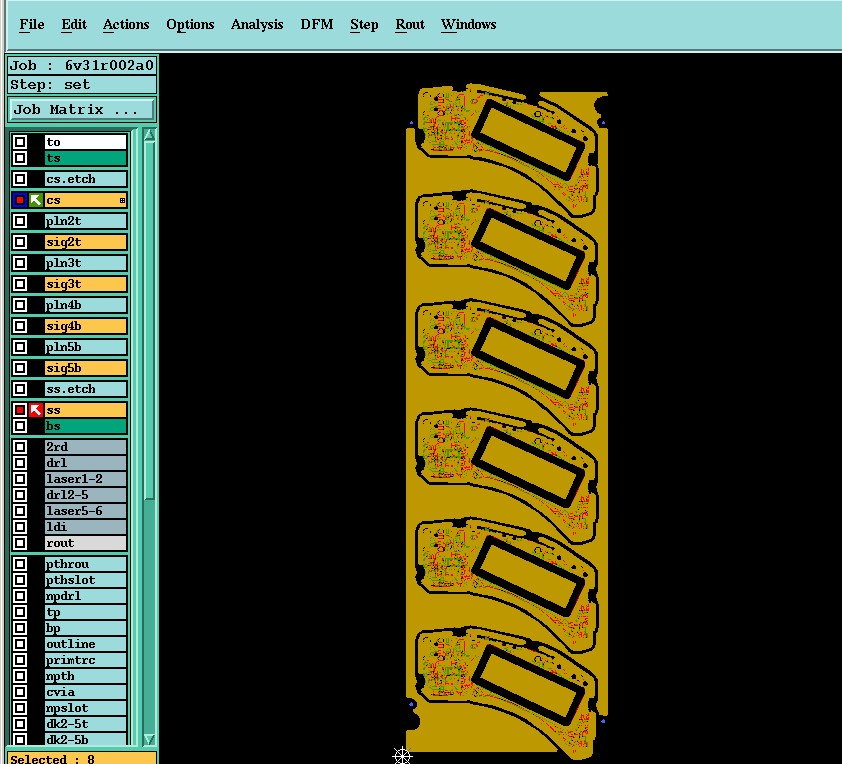Select the drl2-5 layer name

click(86, 494)
